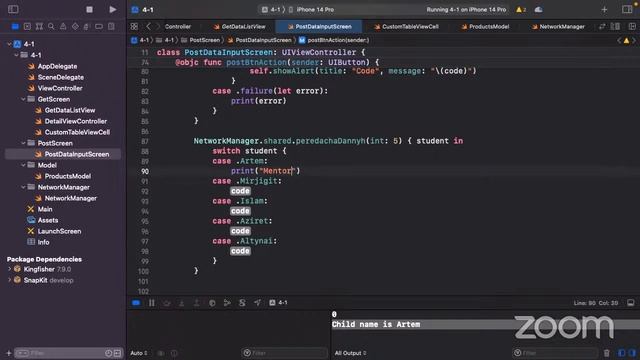
Task: Open the report navigator
Action: (x=111, y=27)
